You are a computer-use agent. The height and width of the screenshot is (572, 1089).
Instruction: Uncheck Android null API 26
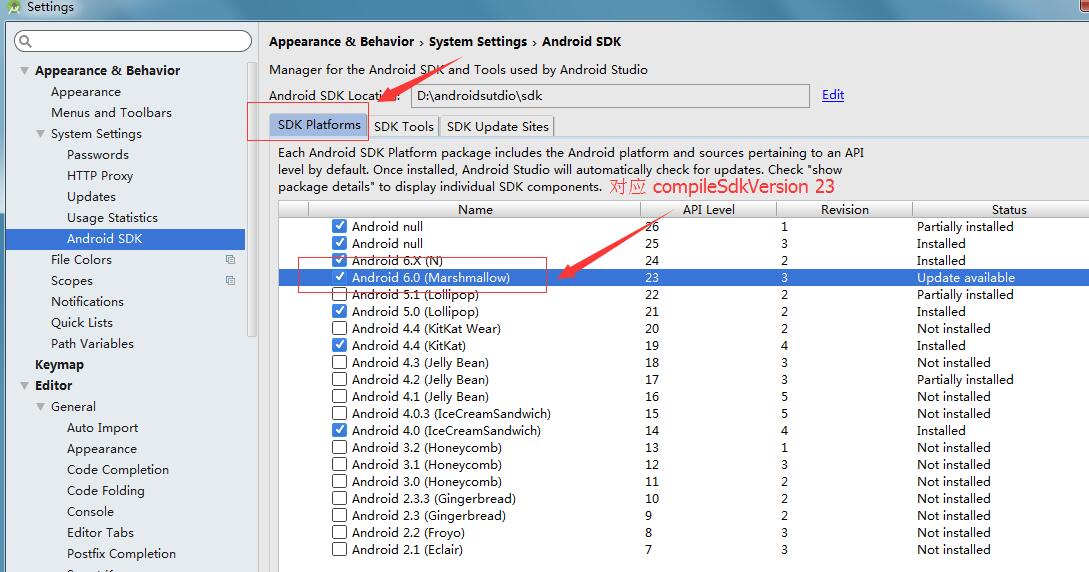coord(339,226)
